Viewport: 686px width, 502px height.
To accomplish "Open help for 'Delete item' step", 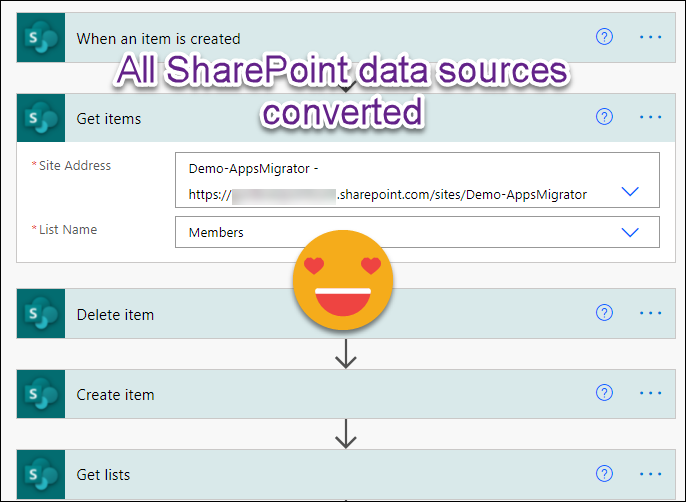I will tap(604, 313).
